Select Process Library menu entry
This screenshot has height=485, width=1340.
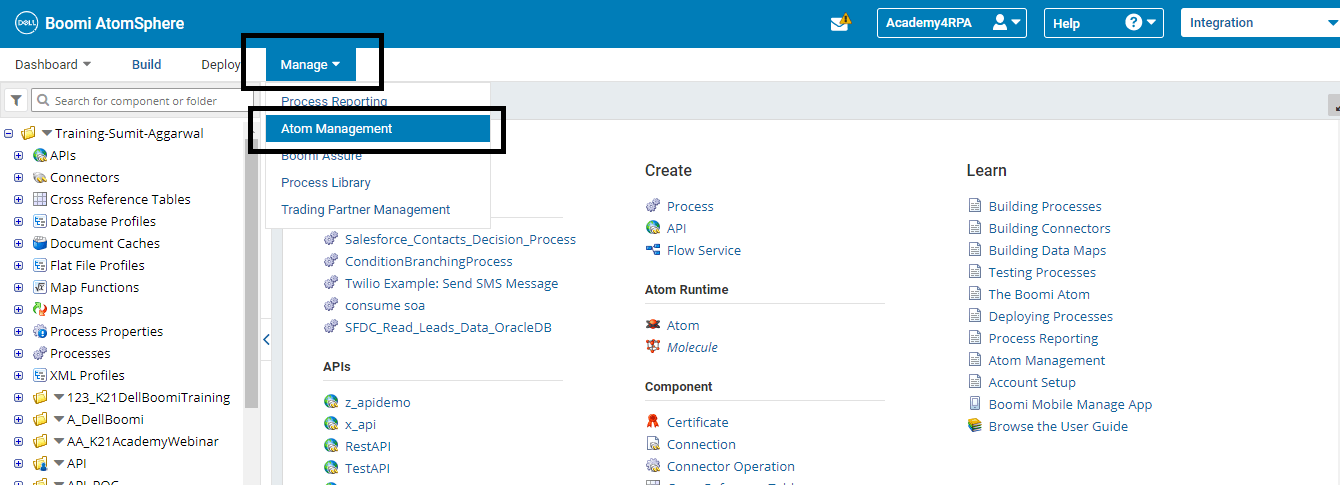(378, 182)
